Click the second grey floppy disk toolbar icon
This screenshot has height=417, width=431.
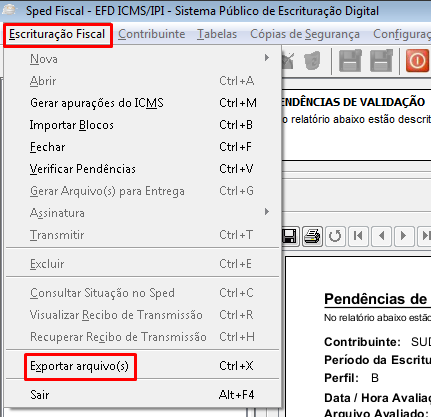pos(381,61)
